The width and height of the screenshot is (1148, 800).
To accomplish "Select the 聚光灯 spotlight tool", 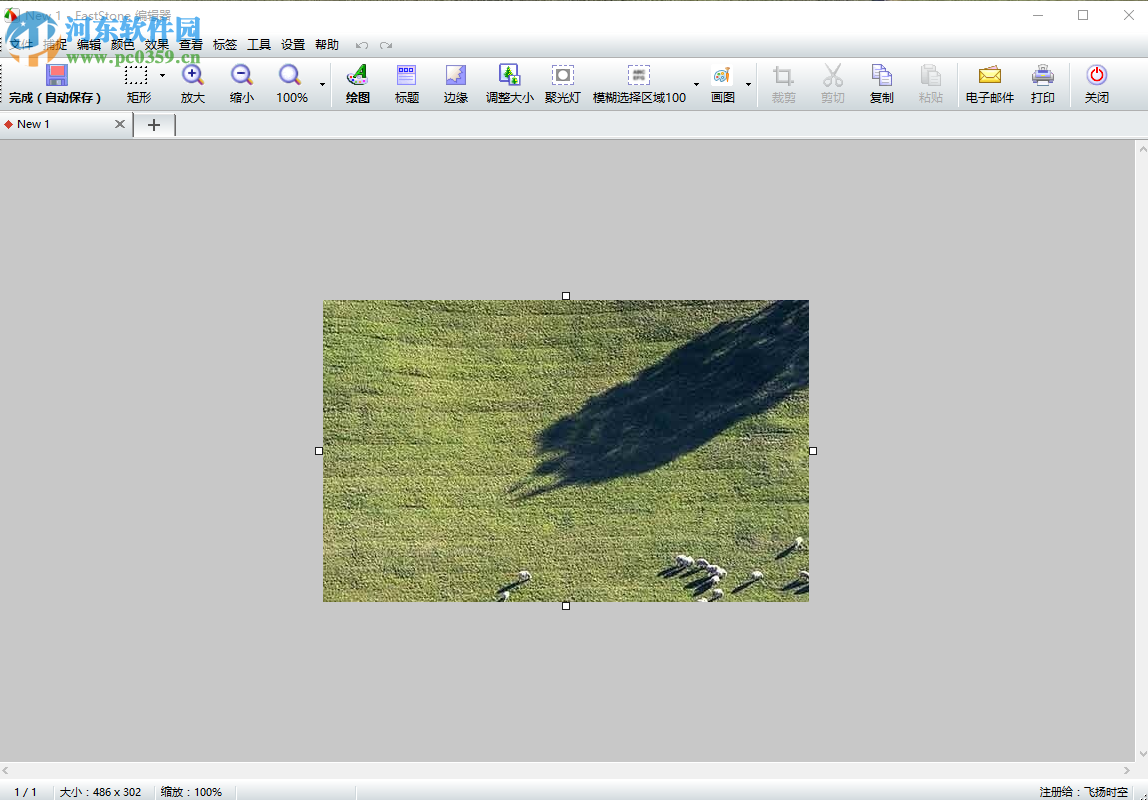I will coord(562,76).
